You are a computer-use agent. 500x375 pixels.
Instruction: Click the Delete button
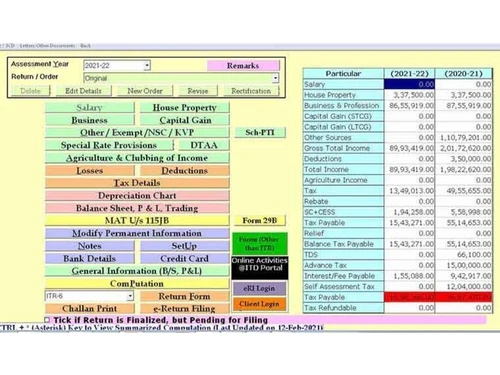coord(30,91)
